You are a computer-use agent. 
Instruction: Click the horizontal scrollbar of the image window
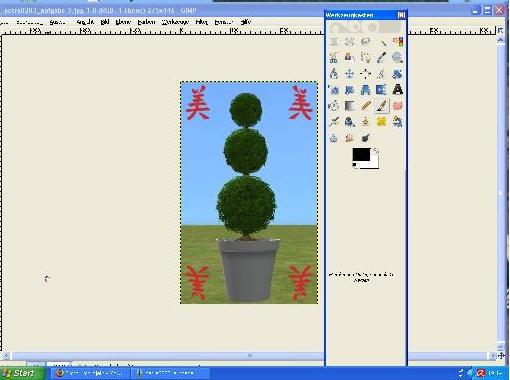click(248, 356)
